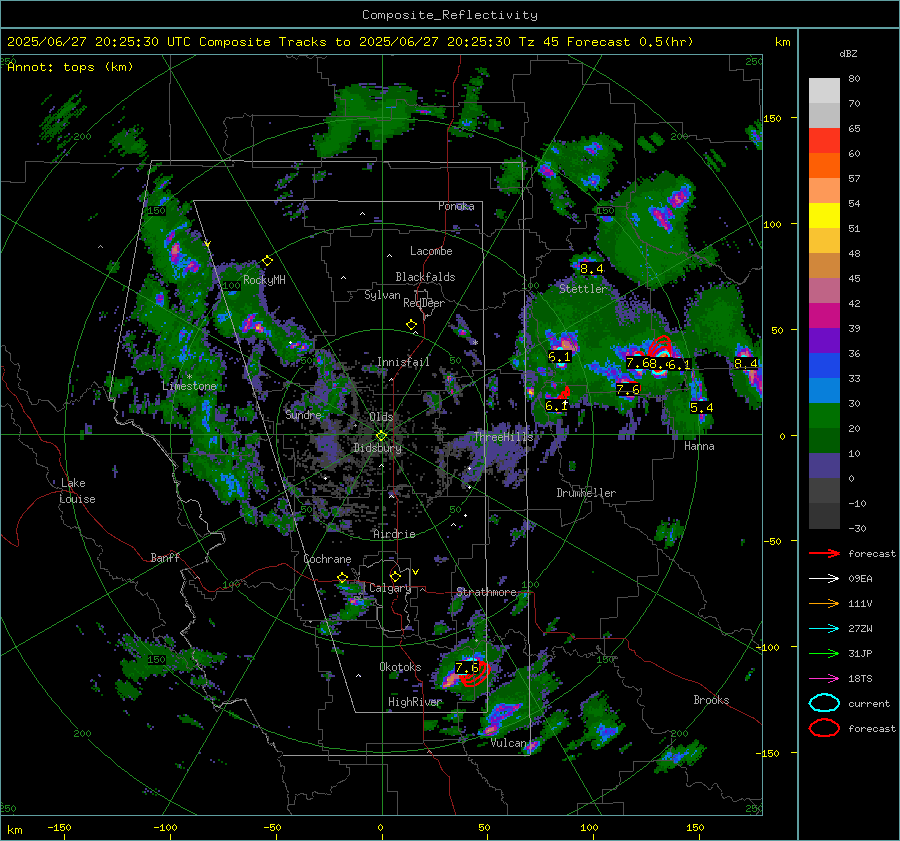Click the Ponoka city label
Viewport: 900px width, 841px height.
(456, 206)
